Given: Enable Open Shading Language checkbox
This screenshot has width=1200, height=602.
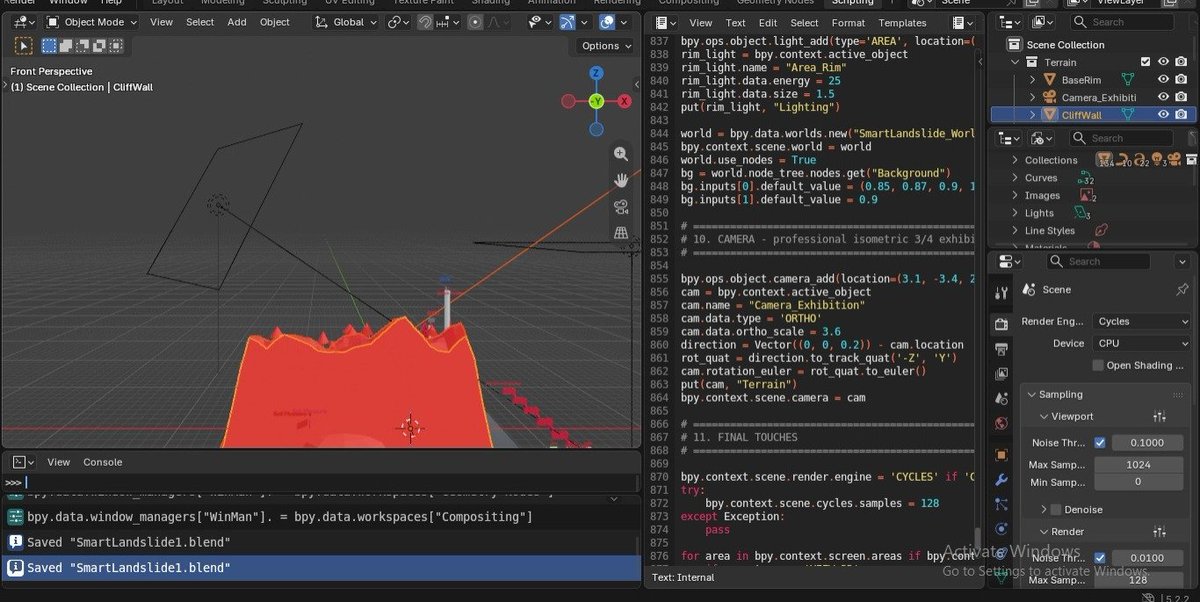Looking at the screenshot, I should [1098, 366].
